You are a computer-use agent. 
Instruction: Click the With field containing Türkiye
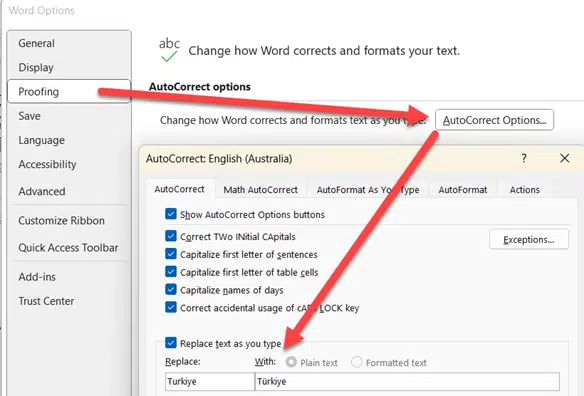pyautogui.click(x=407, y=381)
